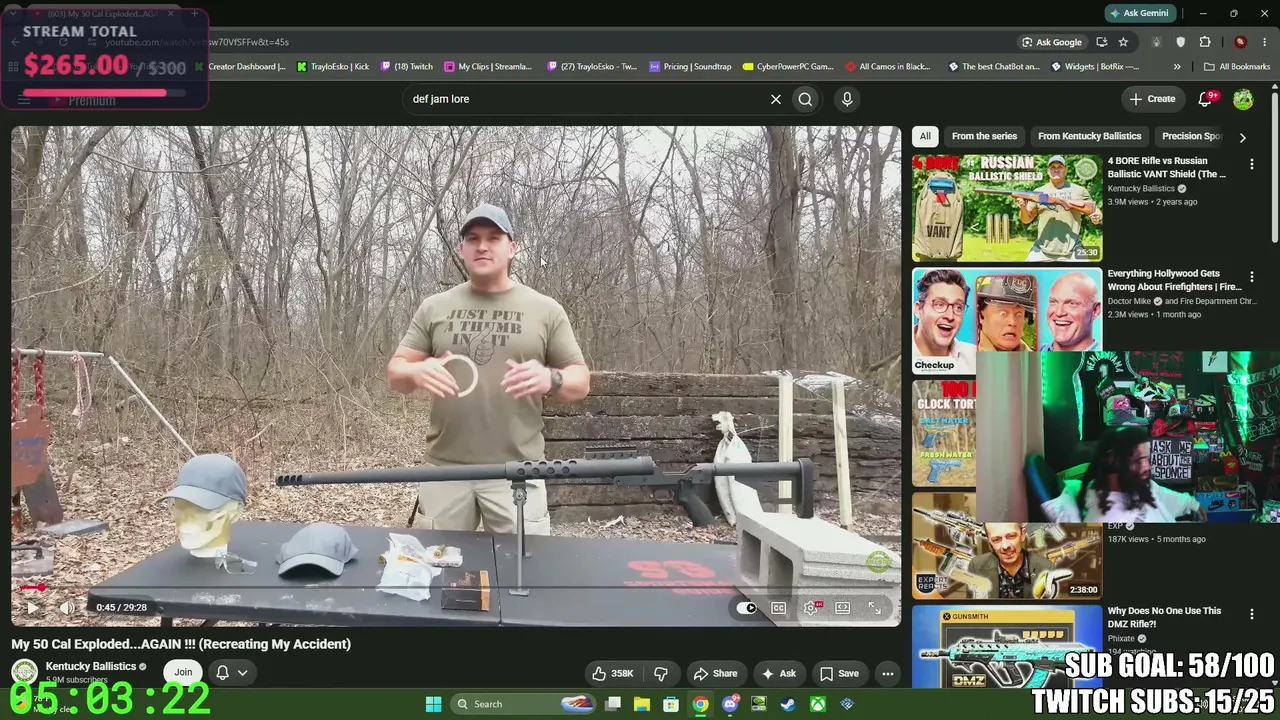1280x720 pixels.
Task: Open more actions menu below video
Action: 887,673
